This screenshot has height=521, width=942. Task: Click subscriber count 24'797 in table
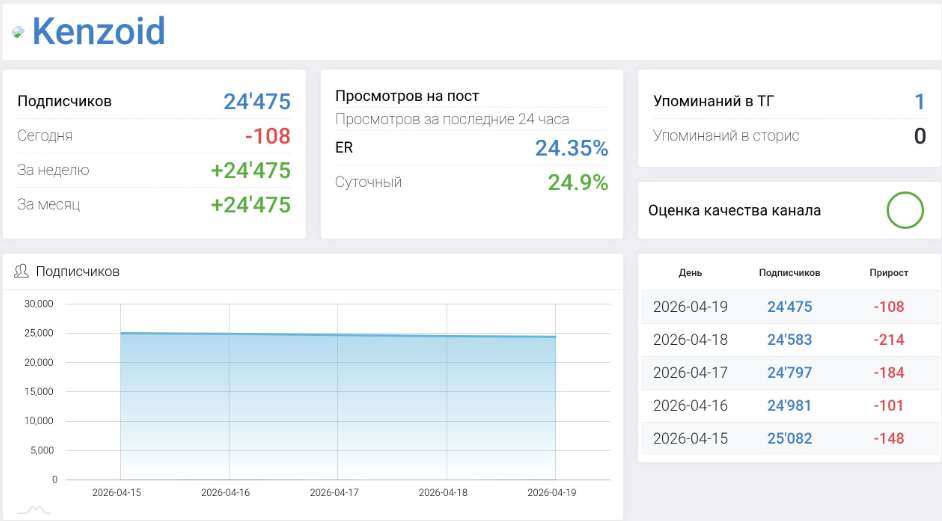click(789, 373)
